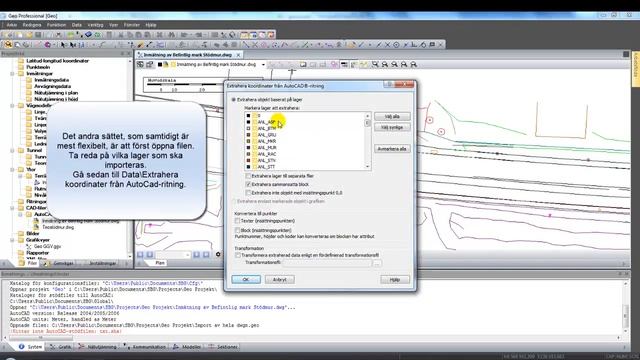Check Block (insättningspunkten) option
This screenshot has width=640, height=360.
238,231
